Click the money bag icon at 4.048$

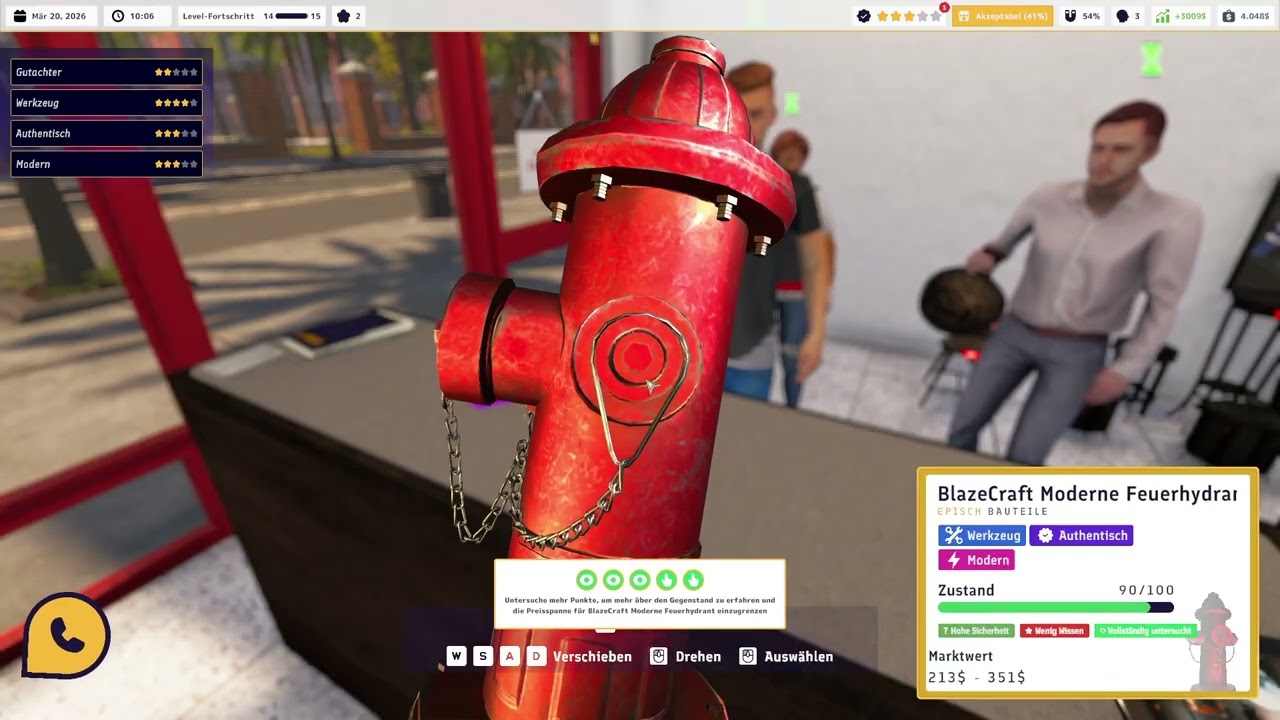tap(1228, 16)
